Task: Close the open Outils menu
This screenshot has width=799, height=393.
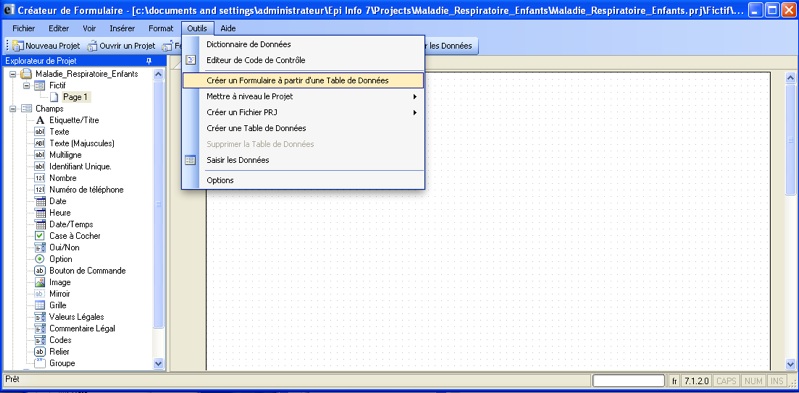Action: (x=197, y=29)
